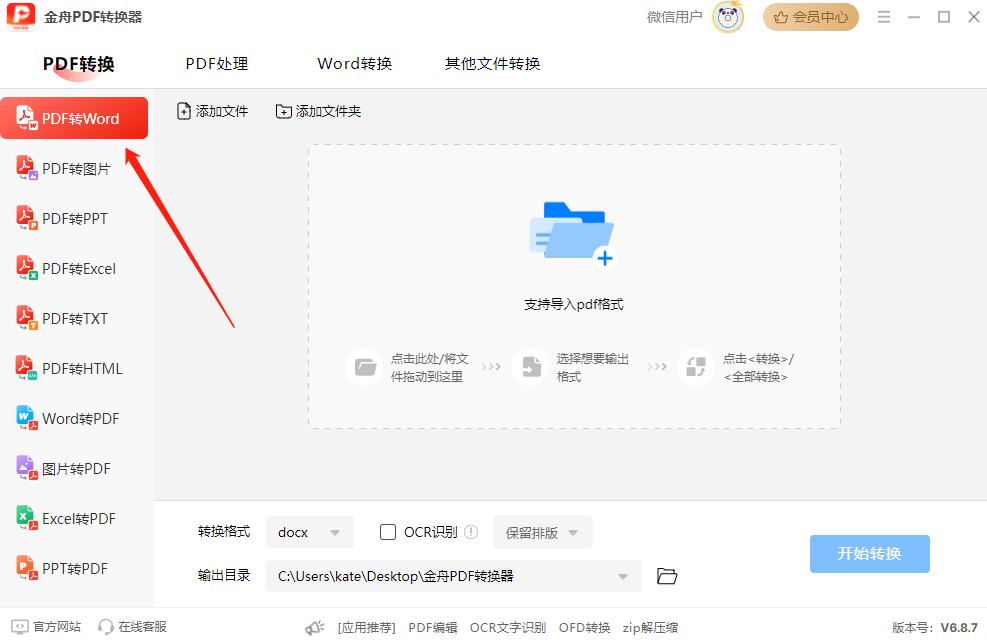This screenshot has width=987, height=642.
Task: Click the convert step icon
Action: (x=696, y=367)
